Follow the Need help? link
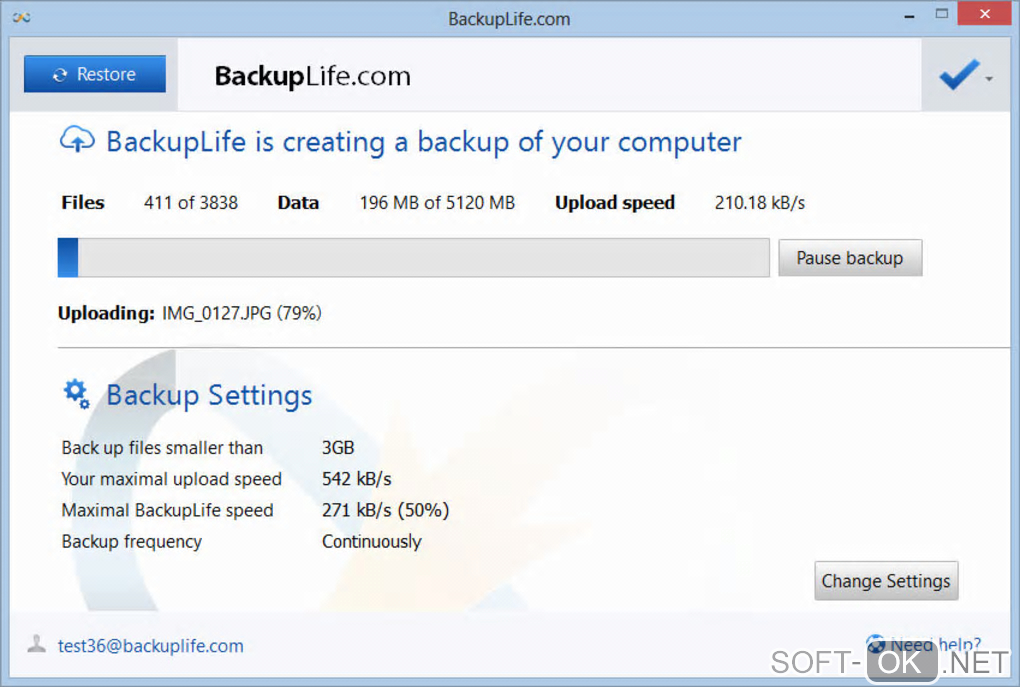The height and width of the screenshot is (687, 1020). [936, 644]
